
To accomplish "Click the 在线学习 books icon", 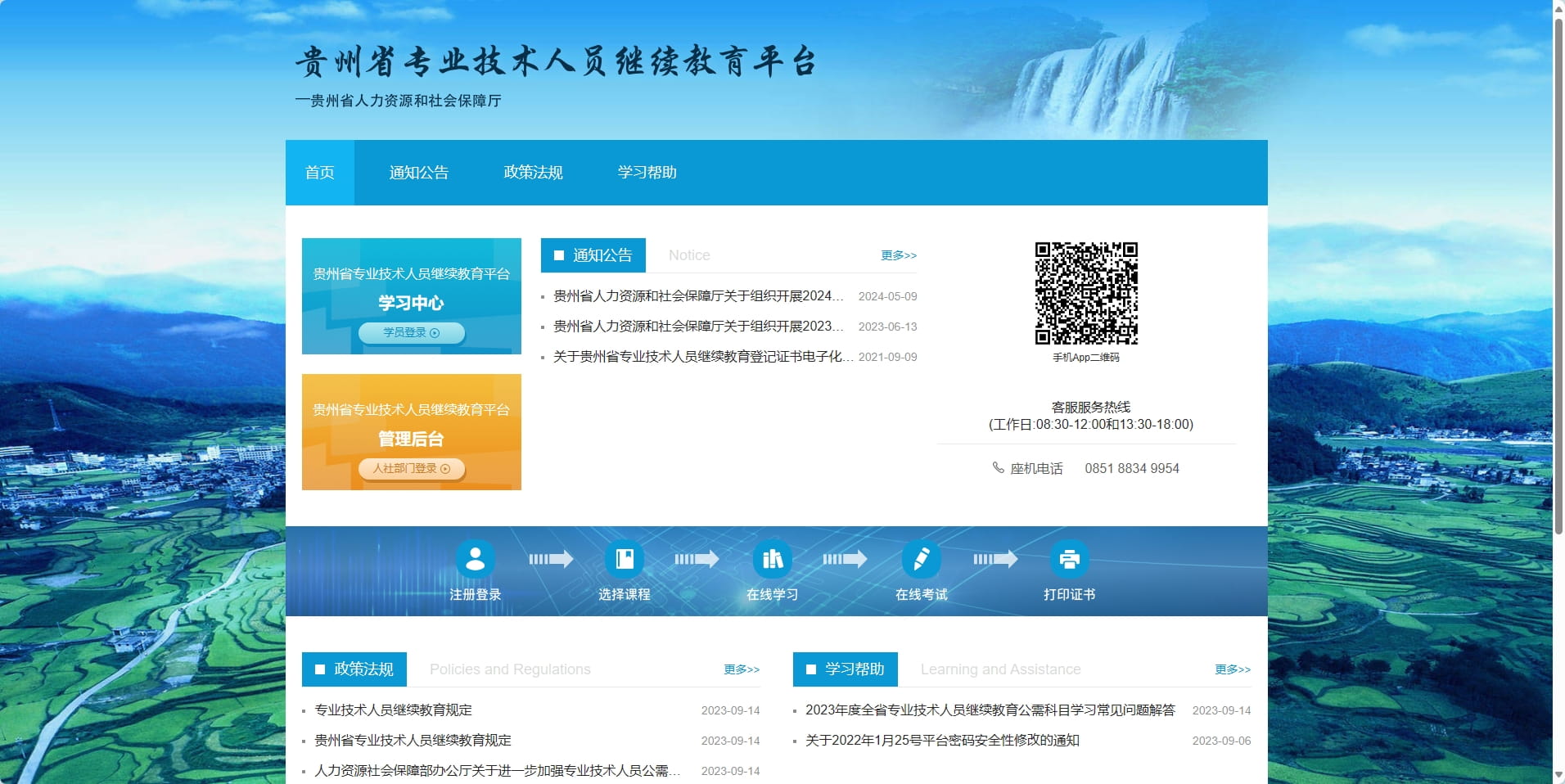I will tap(773, 559).
